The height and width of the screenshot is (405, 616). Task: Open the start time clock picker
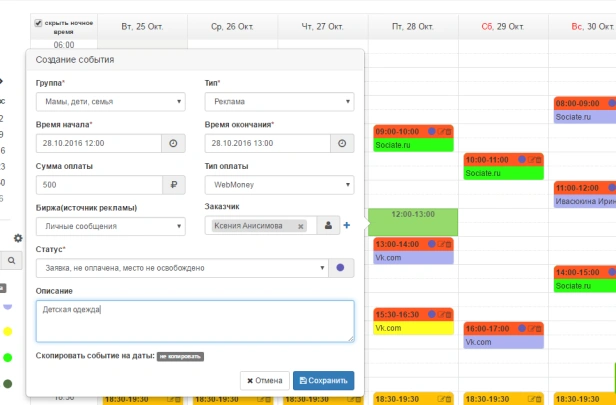click(173, 143)
